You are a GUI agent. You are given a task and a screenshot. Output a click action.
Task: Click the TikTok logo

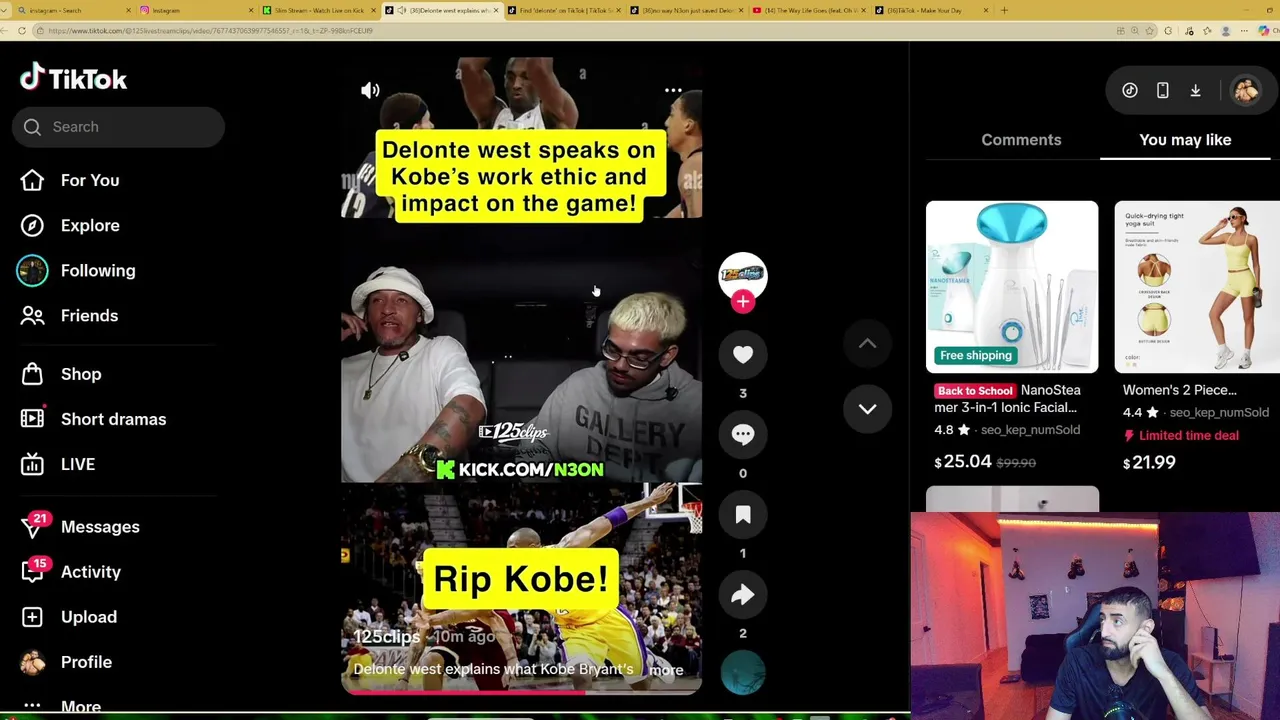tap(73, 78)
